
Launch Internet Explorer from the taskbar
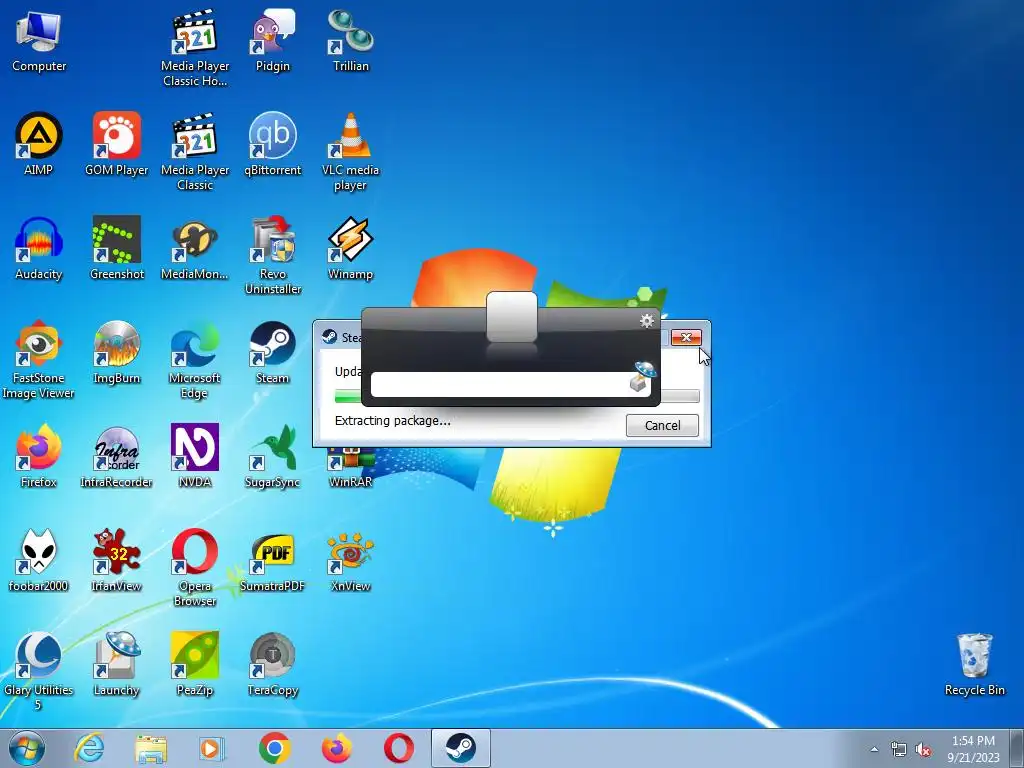[x=89, y=748]
